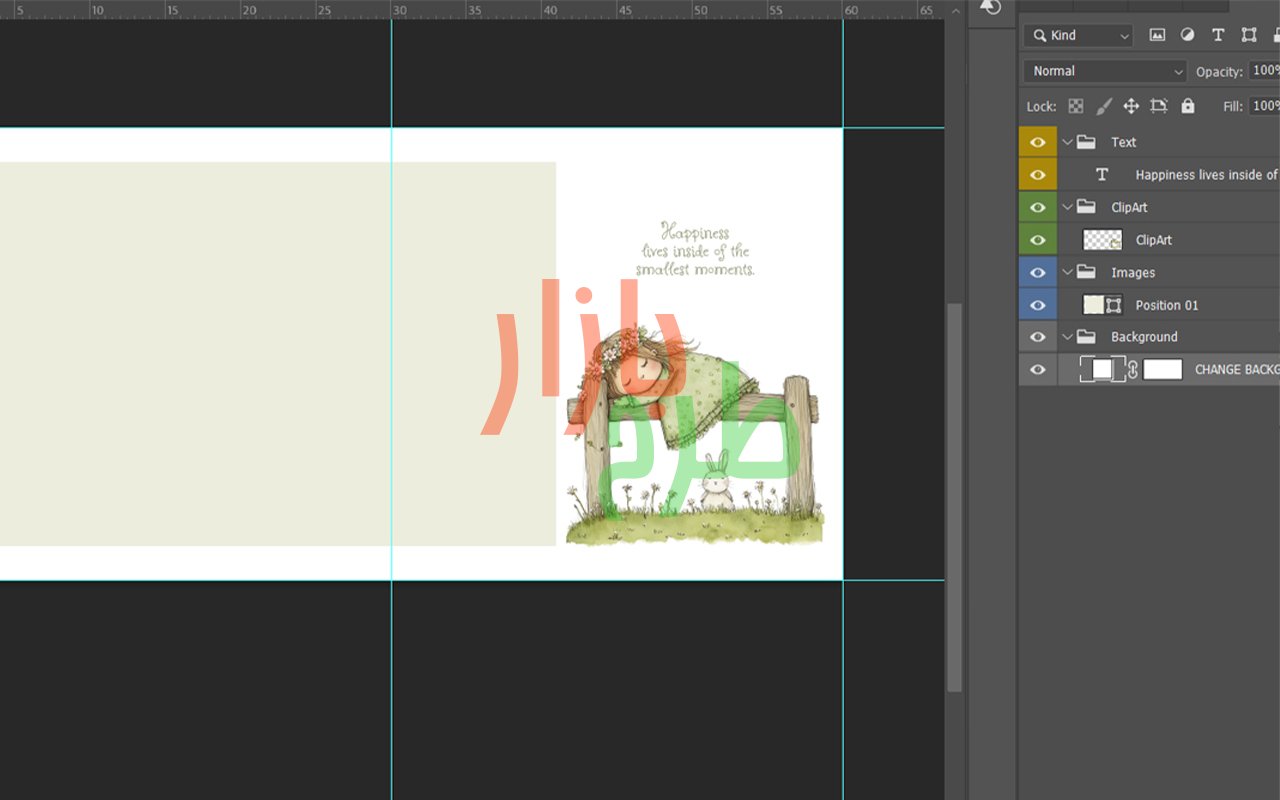
Task: Click the Opacity label
Action: click(1219, 72)
